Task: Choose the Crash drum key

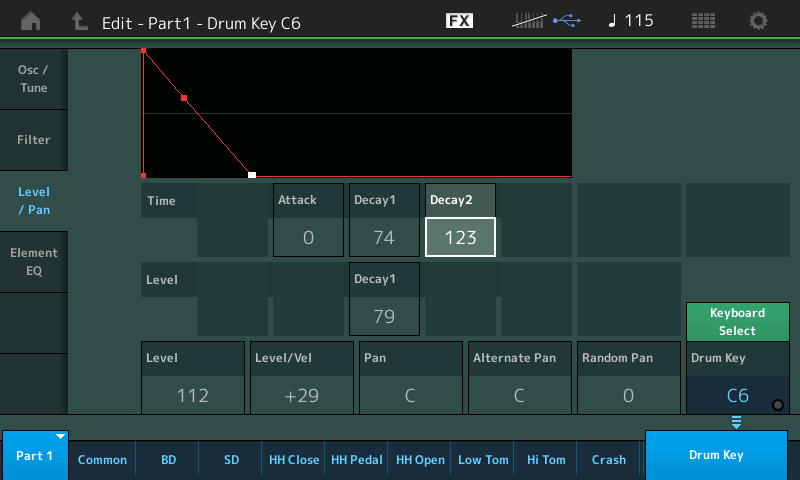Action: tap(608, 460)
